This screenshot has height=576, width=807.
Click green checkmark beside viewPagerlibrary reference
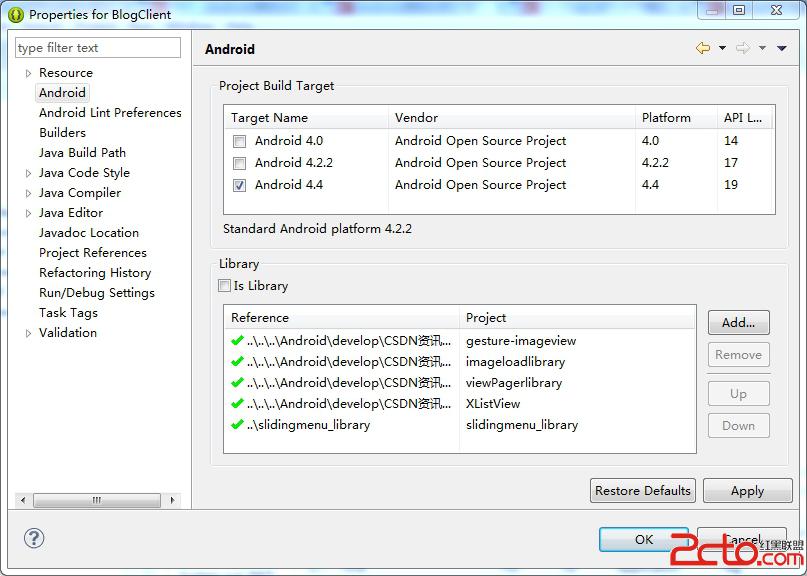pos(237,382)
